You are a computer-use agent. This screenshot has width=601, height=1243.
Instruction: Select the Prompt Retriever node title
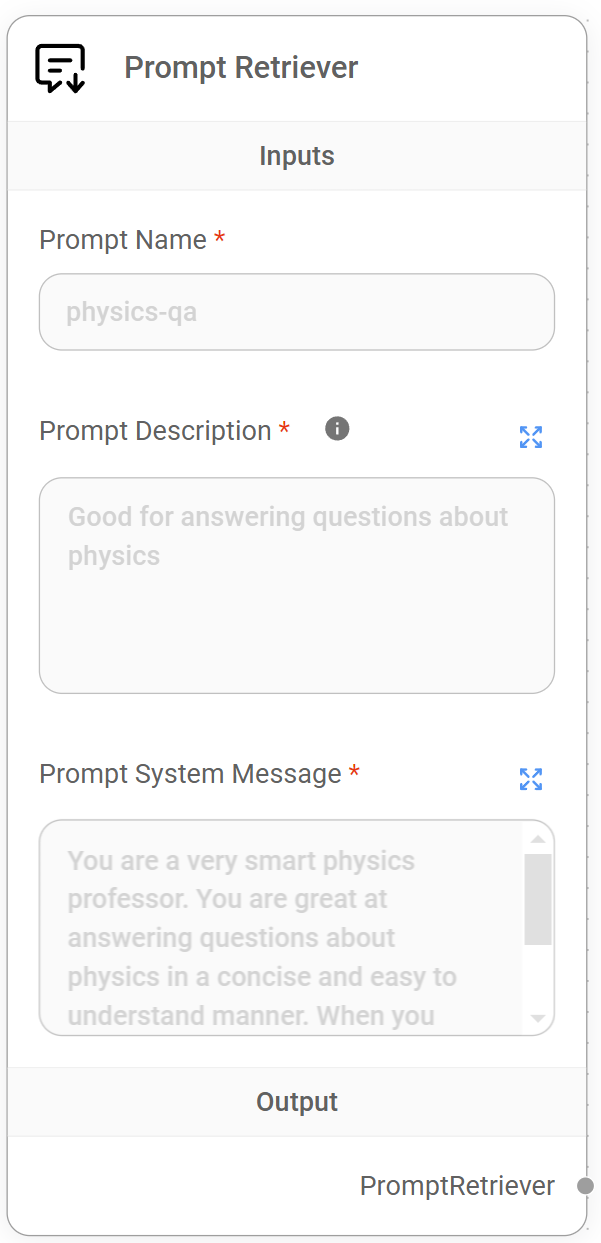pyautogui.click(x=241, y=68)
